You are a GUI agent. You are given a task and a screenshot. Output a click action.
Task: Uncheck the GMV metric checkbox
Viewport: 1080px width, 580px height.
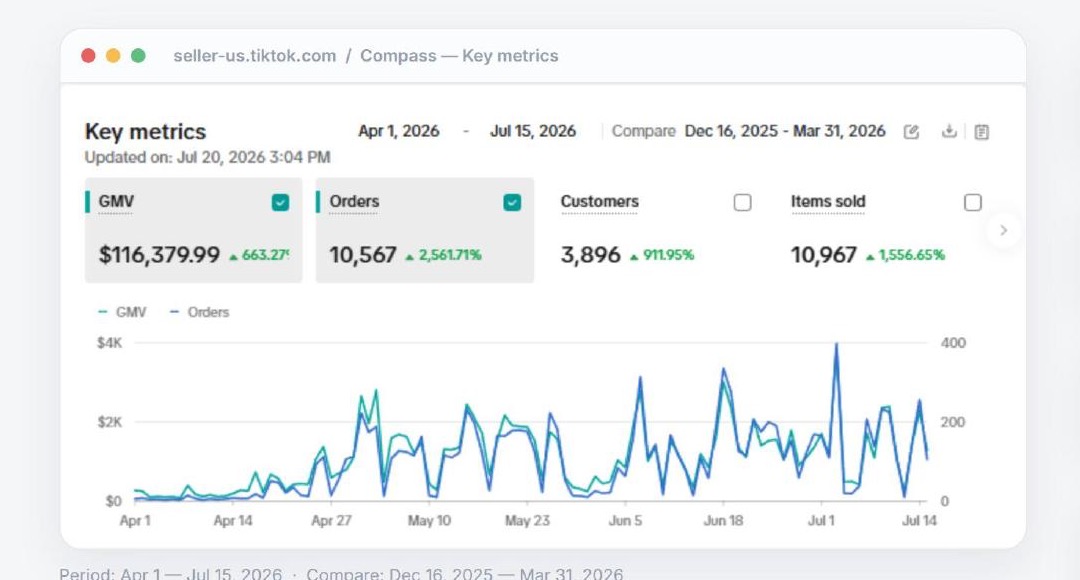(x=280, y=203)
